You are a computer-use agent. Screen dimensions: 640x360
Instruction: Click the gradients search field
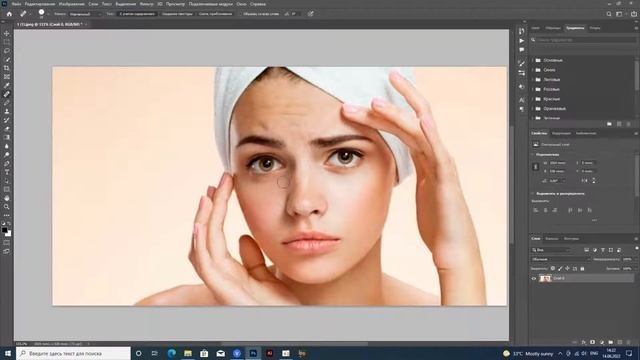584,40
